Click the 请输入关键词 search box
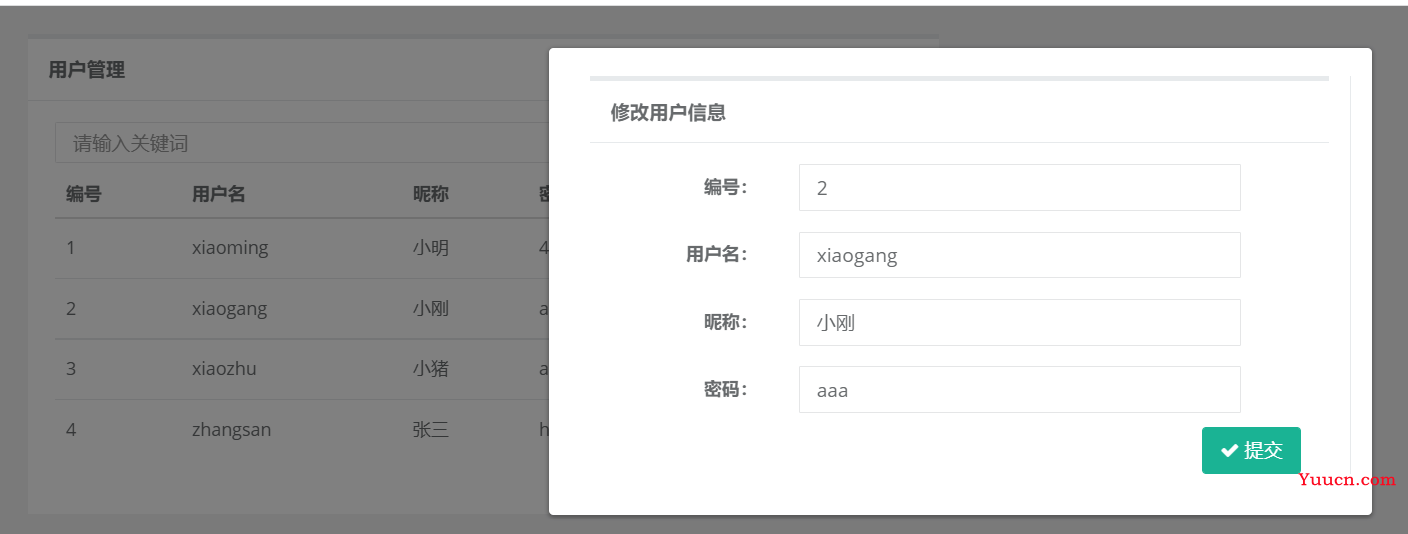This screenshot has width=1408, height=534. coord(302,143)
